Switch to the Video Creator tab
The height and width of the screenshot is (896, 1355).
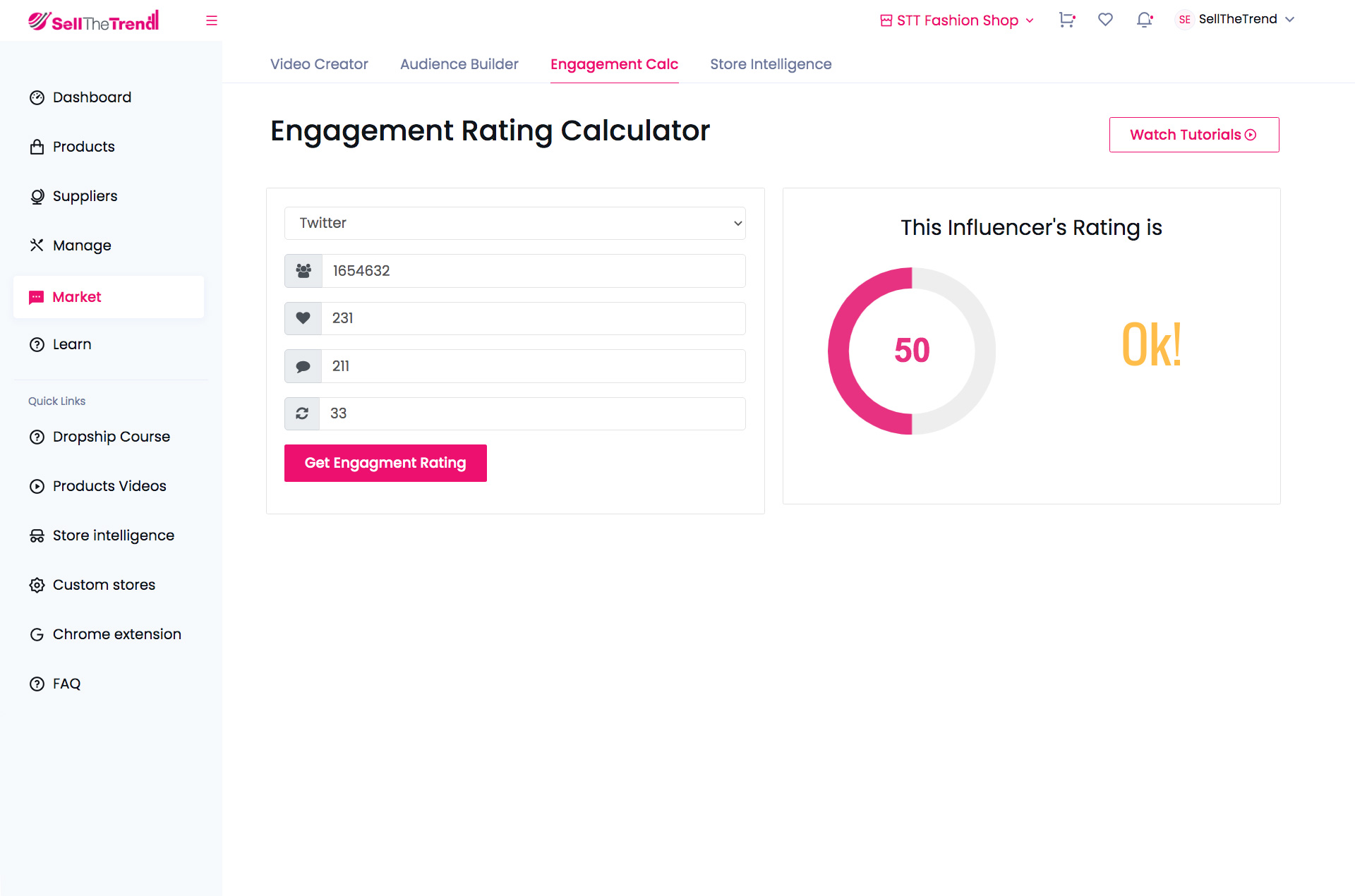pyautogui.click(x=318, y=64)
